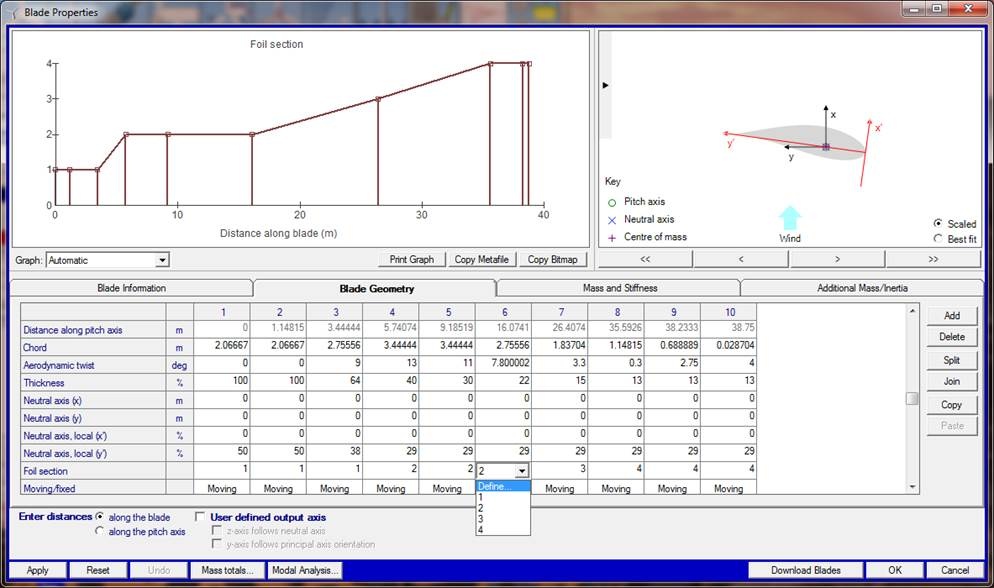
Task: Select foil section 1 in dropdown list
Action: pyautogui.click(x=503, y=497)
